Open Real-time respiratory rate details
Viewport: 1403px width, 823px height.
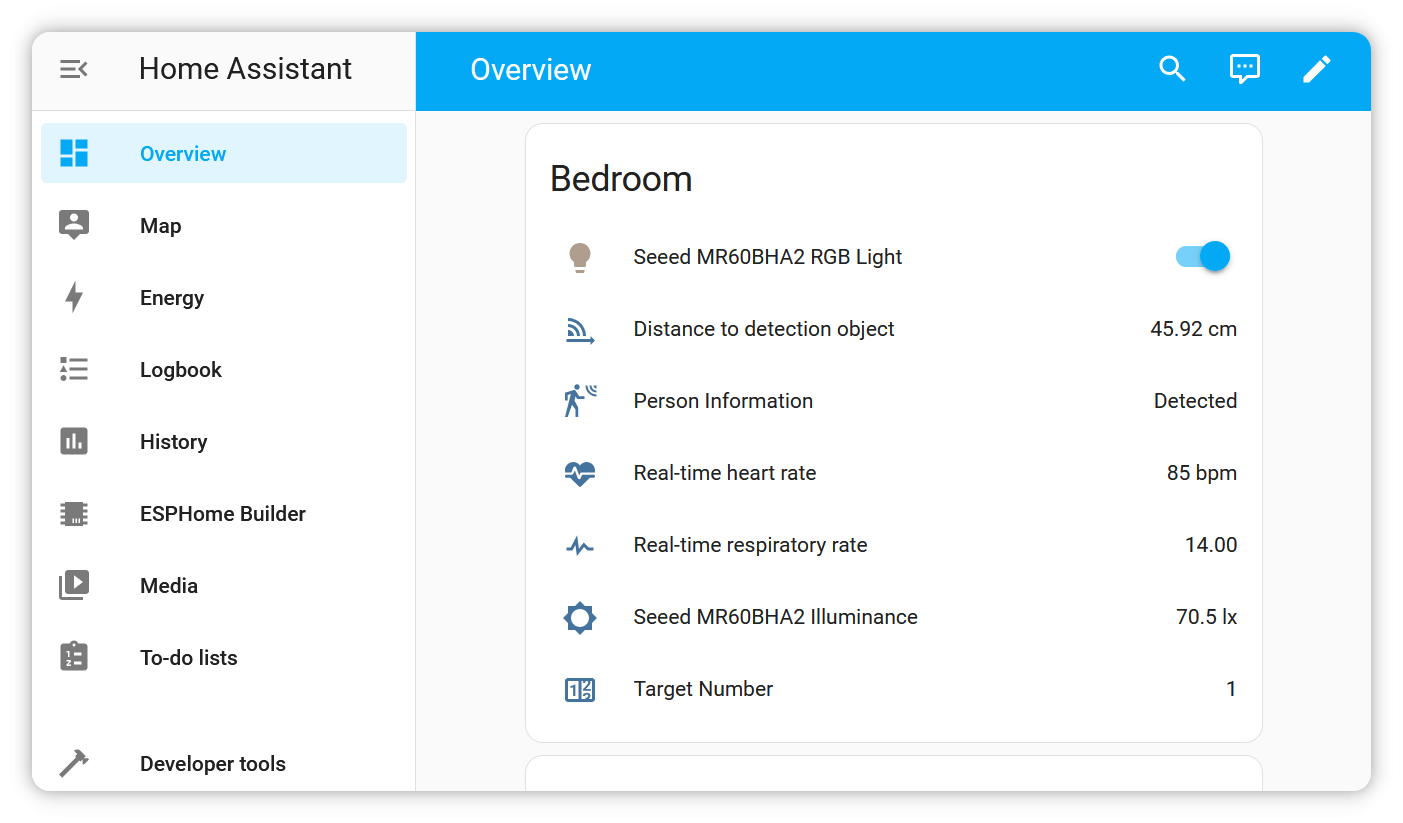tap(750, 545)
